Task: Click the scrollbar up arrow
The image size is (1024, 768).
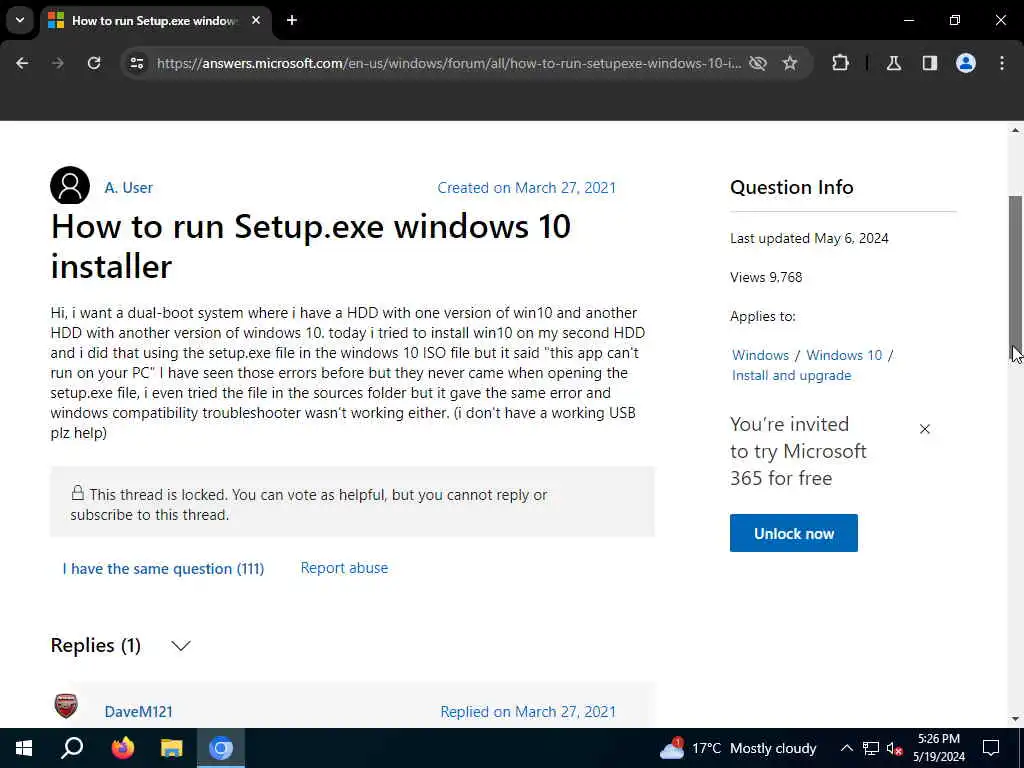Action: tap(1015, 130)
